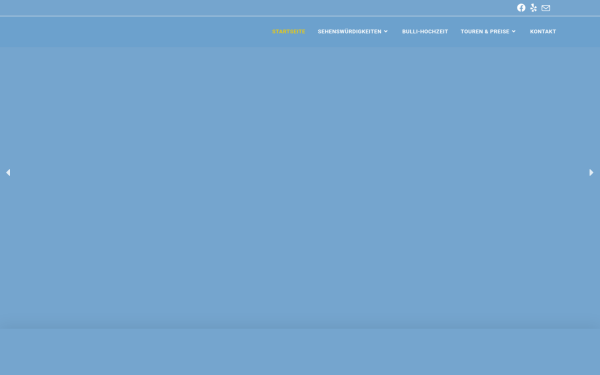This screenshot has height=375, width=600.
Task: Go to previous slide arrow
Action: [8, 173]
